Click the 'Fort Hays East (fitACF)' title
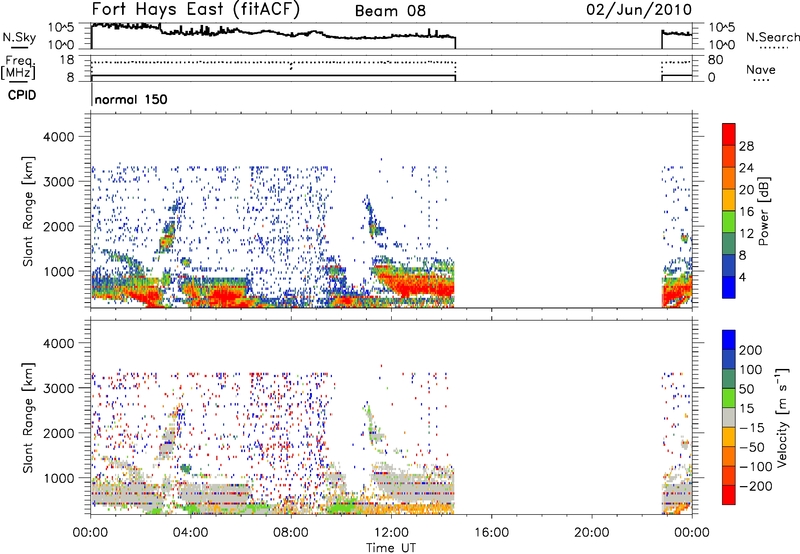 click(196, 10)
